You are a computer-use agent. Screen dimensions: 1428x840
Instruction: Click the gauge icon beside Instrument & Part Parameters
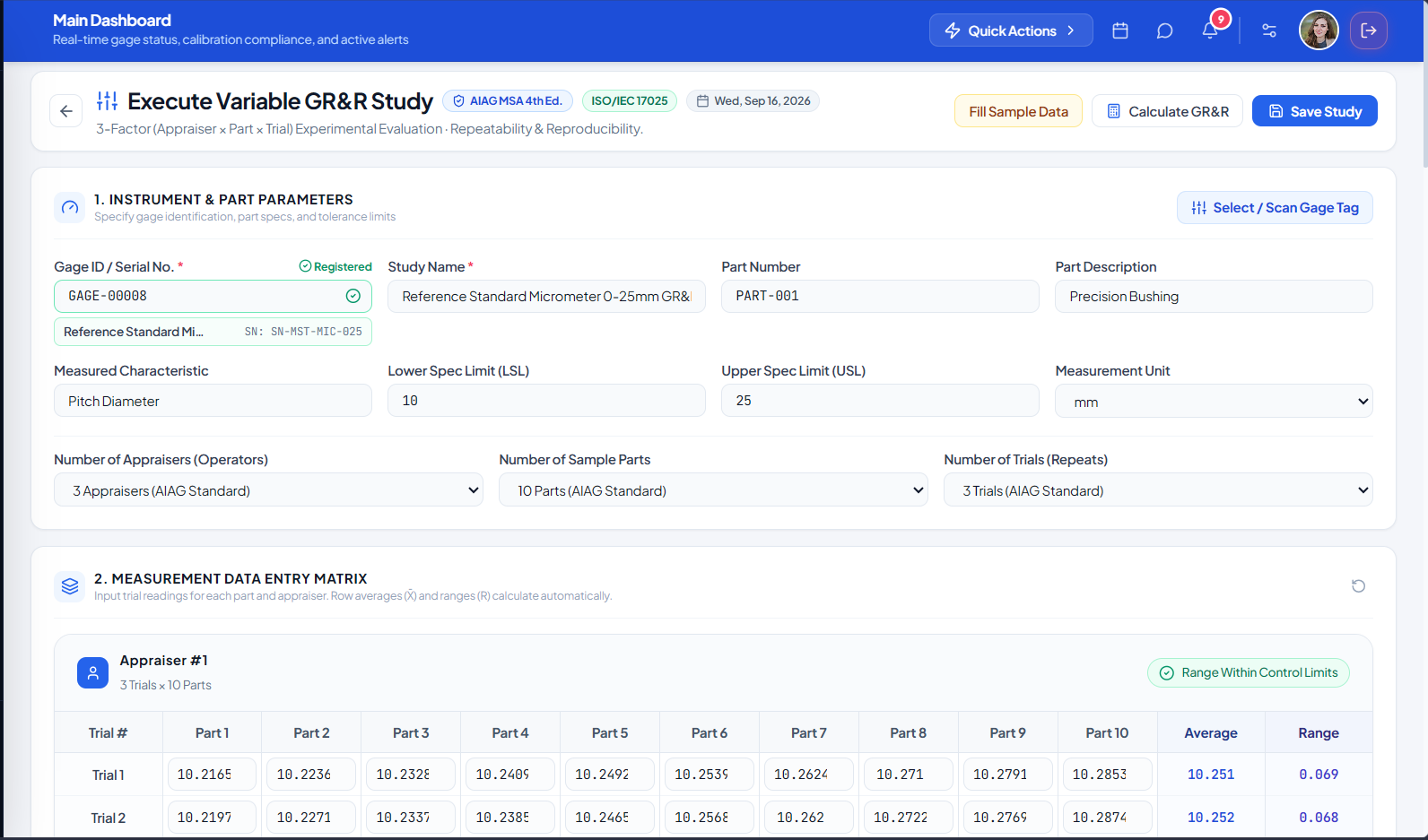[x=70, y=208]
